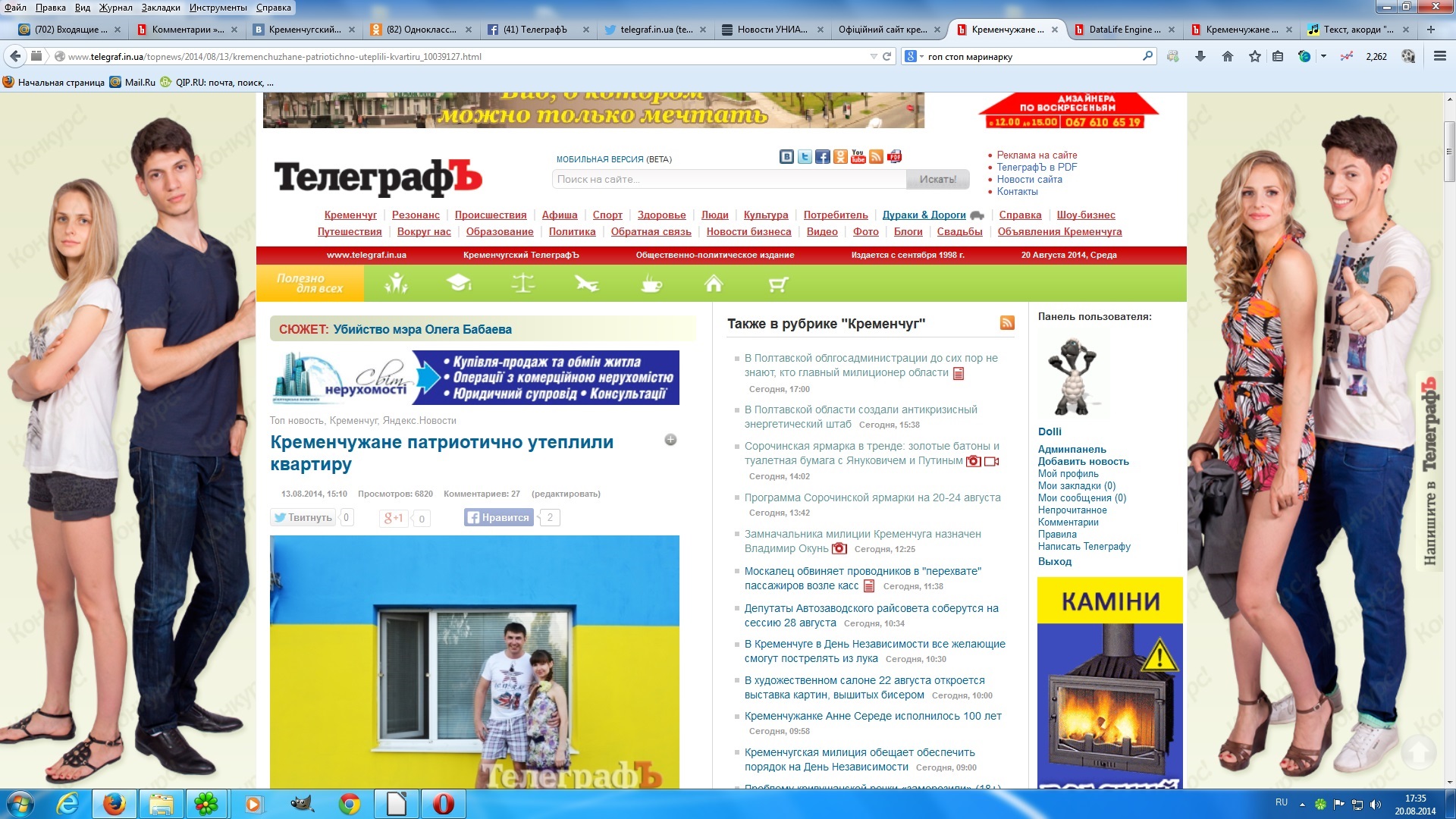Screen dimensions: 1456x819
Task: Bookmark page with the star icon
Action: [x=1255, y=56]
